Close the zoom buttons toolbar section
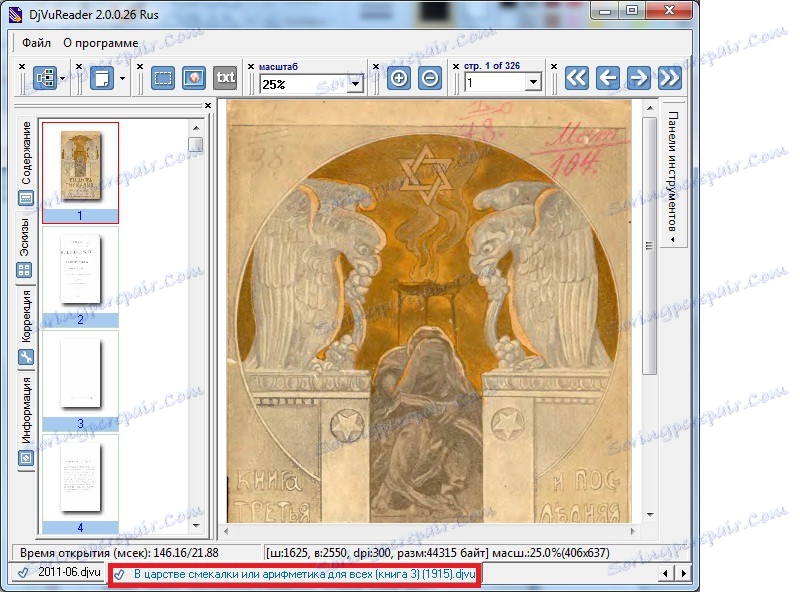The width and height of the screenshot is (800, 600). pyautogui.click(x=376, y=67)
